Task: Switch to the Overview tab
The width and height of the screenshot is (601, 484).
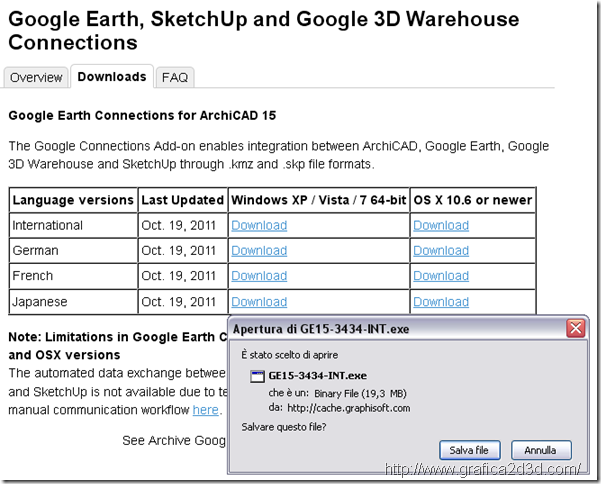Action: tap(36, 77)
